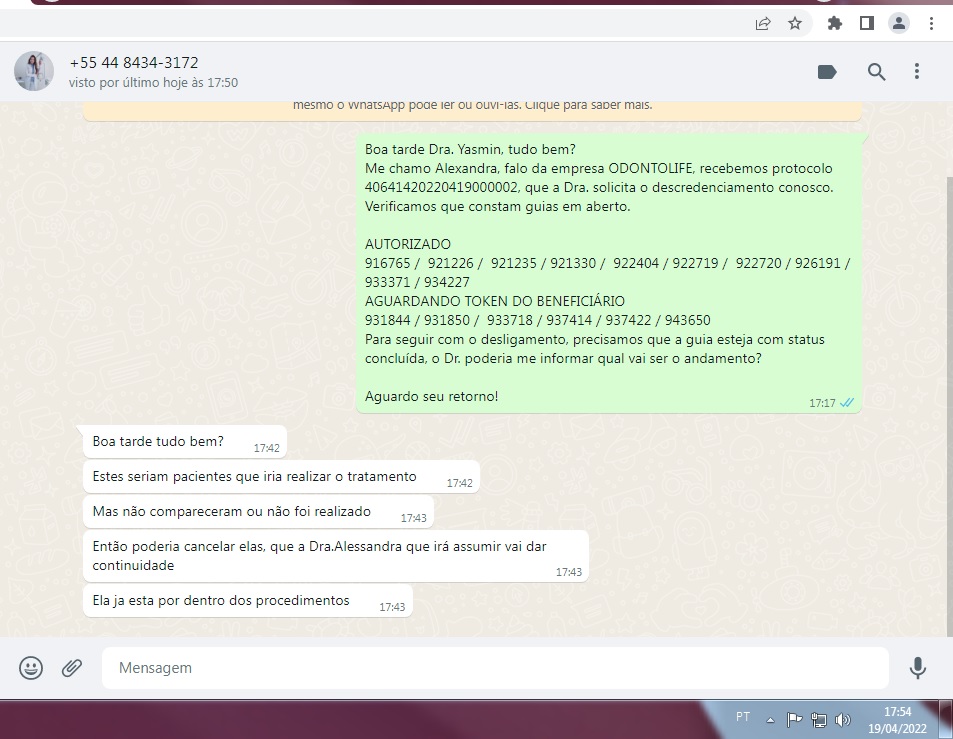Focus the Mensagem text field
Screen dimensions: 953x739
[495, 667]
